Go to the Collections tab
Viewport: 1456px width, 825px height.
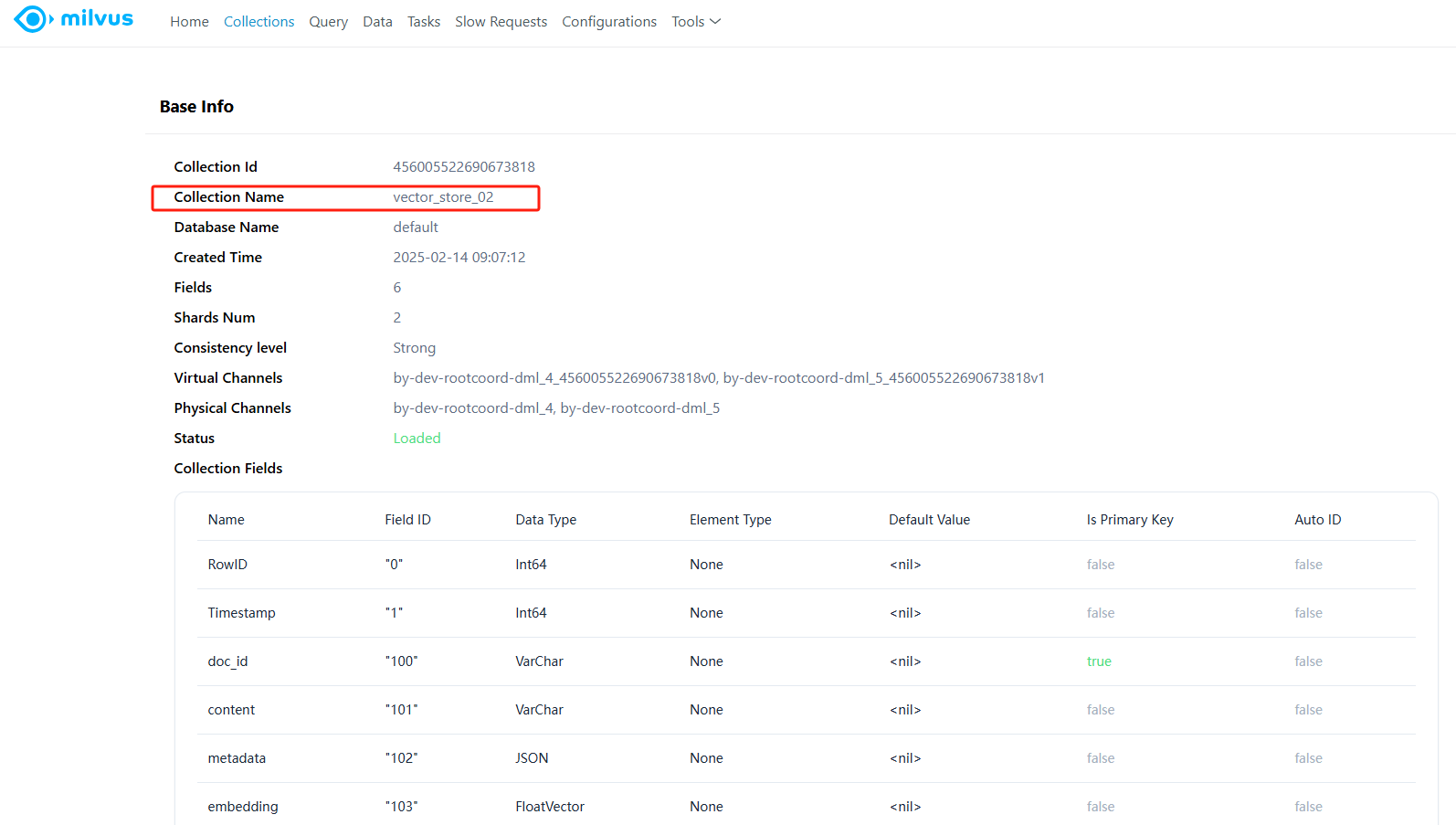click(x=258, y=22)
